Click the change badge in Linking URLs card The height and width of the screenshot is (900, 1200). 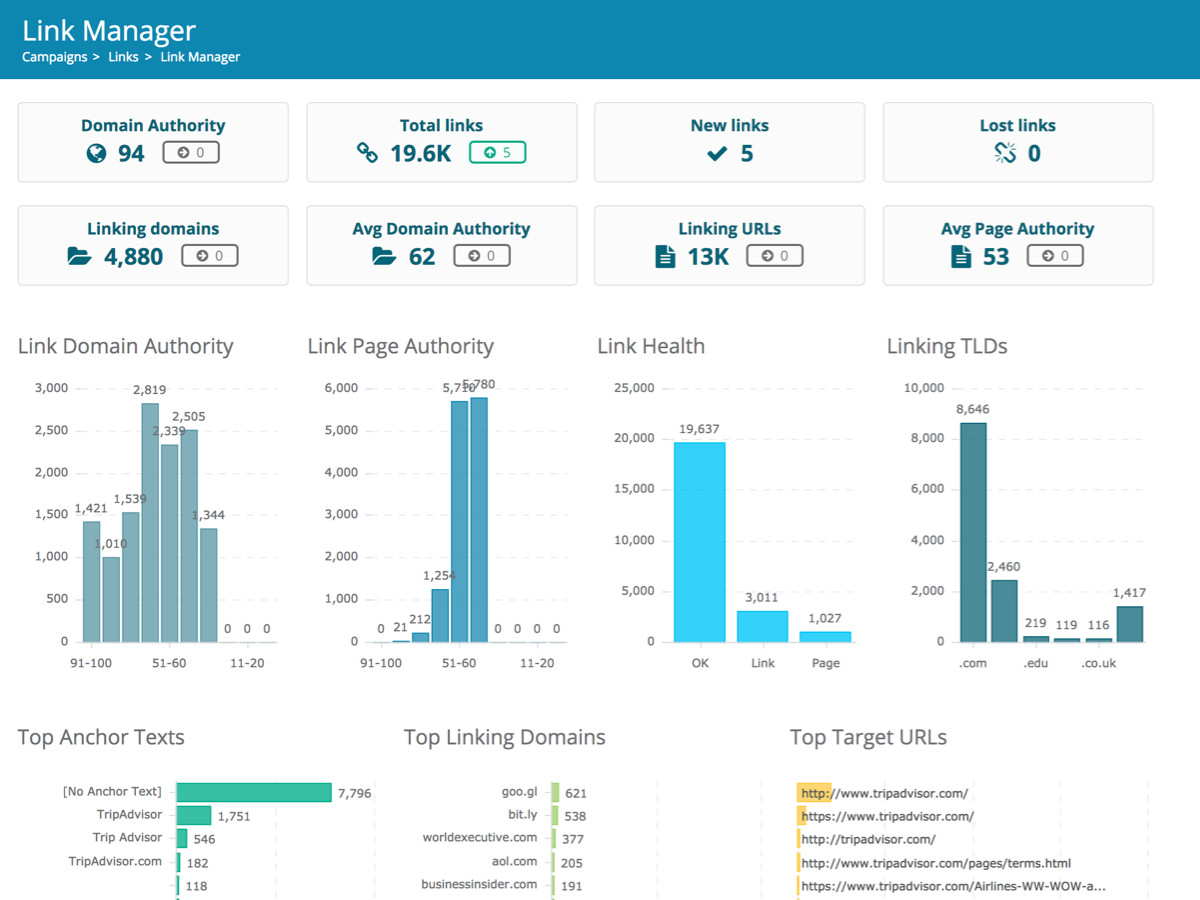tap(774, 256)
